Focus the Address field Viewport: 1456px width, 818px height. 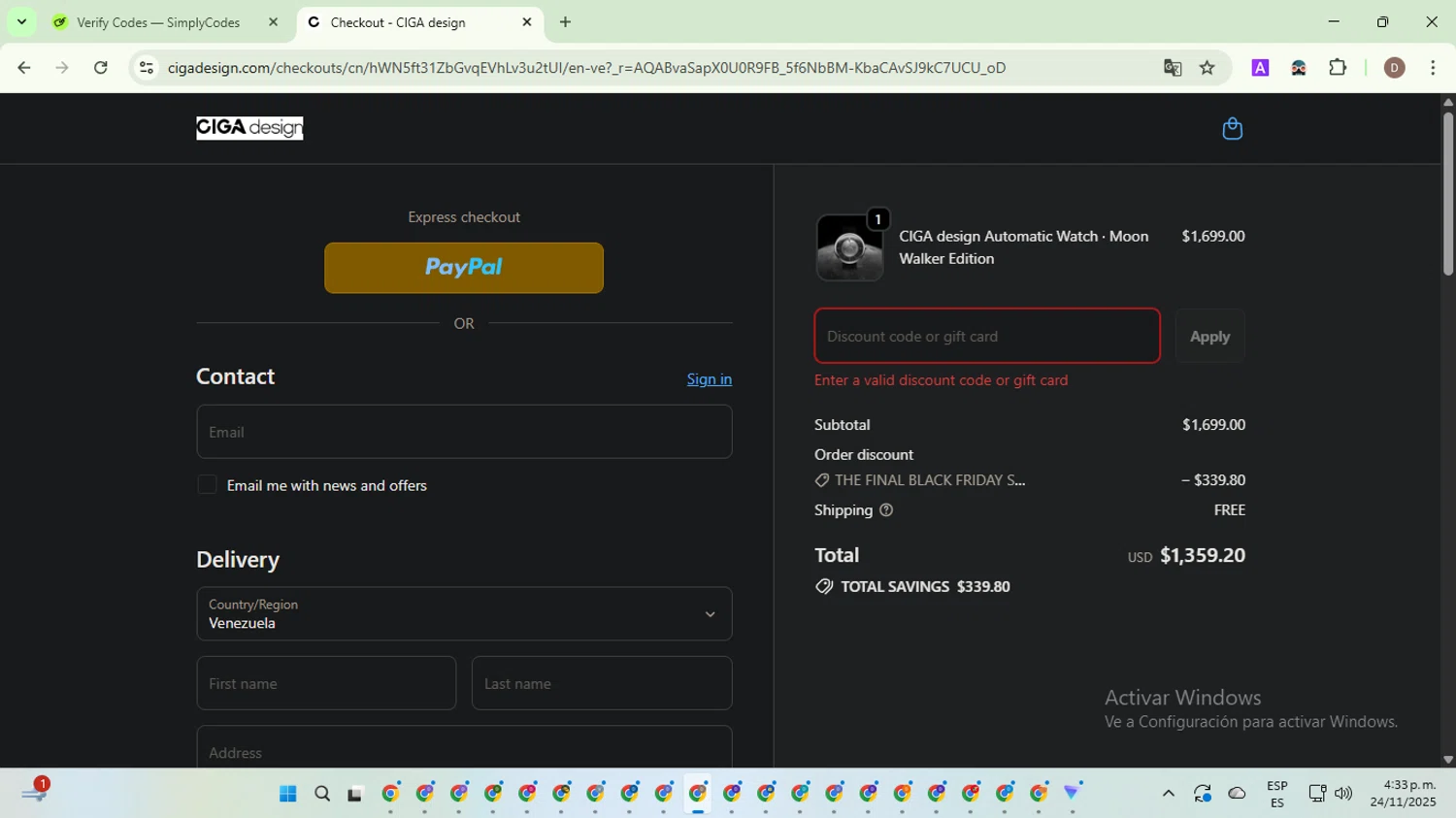(x=464, y=747)
